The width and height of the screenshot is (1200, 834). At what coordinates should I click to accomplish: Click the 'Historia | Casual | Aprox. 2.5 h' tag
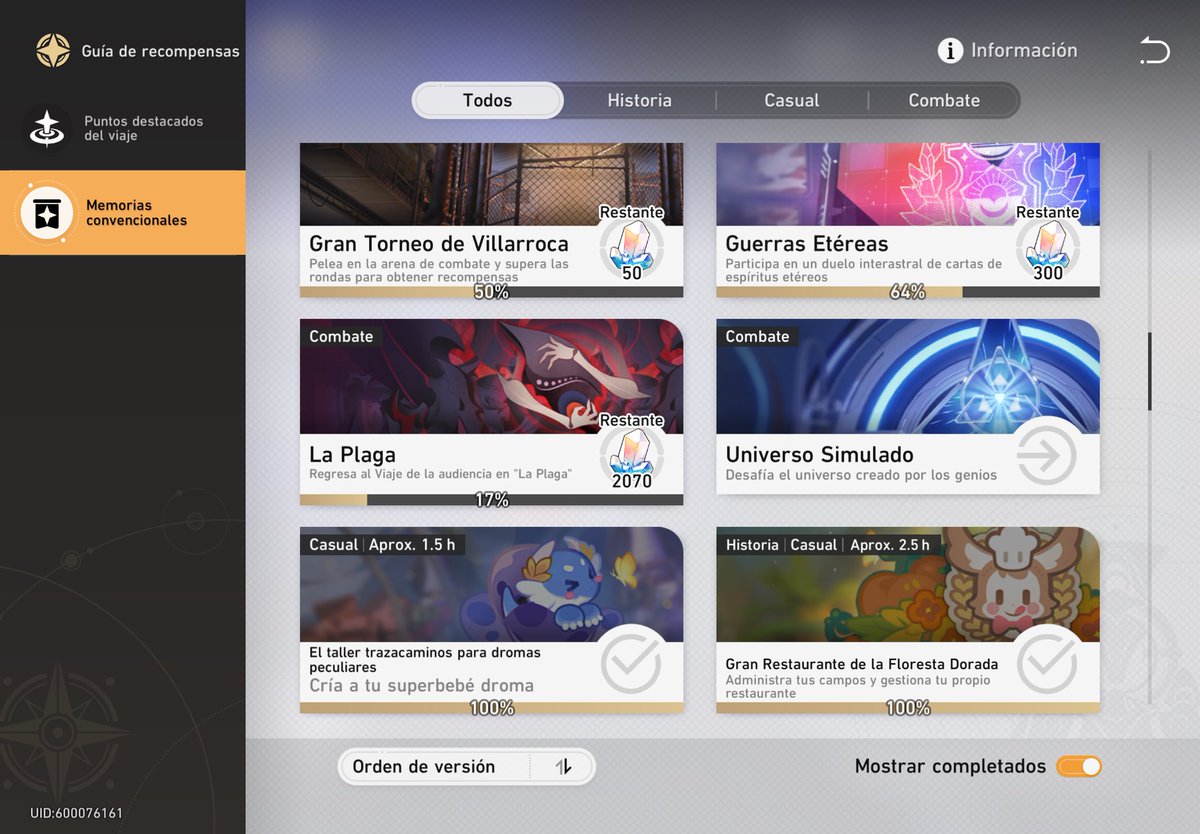tap(827, 544)
